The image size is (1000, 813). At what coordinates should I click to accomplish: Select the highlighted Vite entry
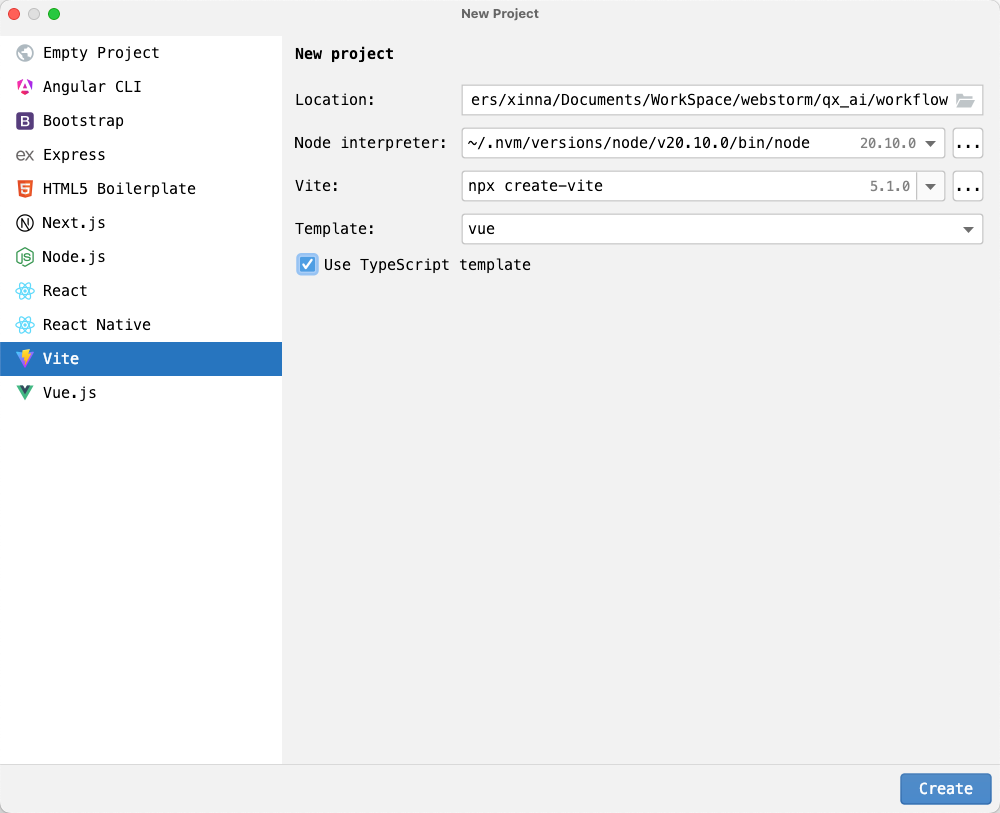[x=141, y=358]
